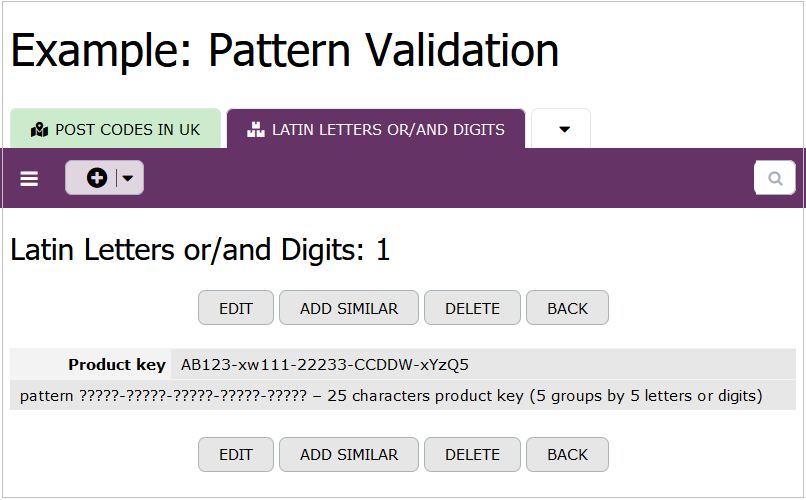Open the more-tabs caret dropdown
The image size is (806, 500).
pyautogui.click(x=564, y=130)
